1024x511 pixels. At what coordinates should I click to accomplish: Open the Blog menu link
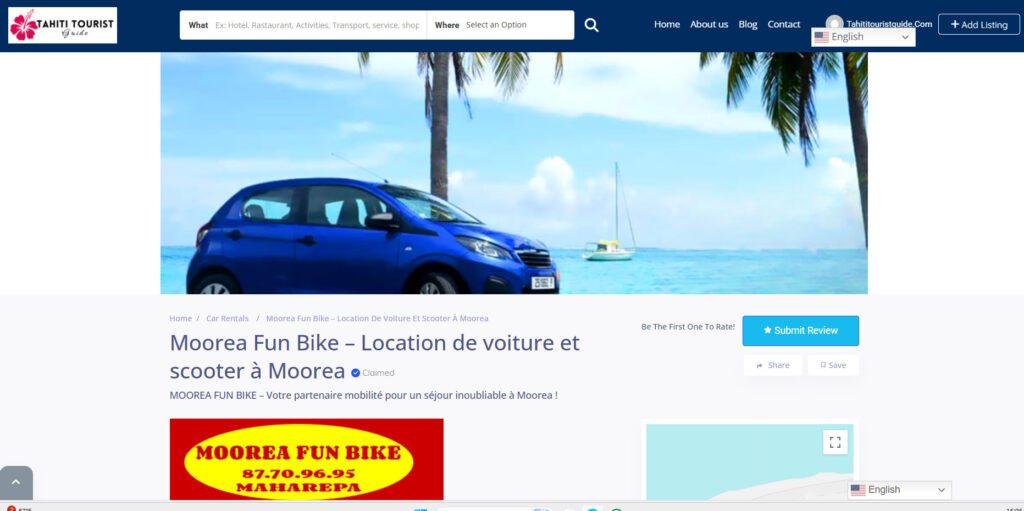tap(748, 25)
